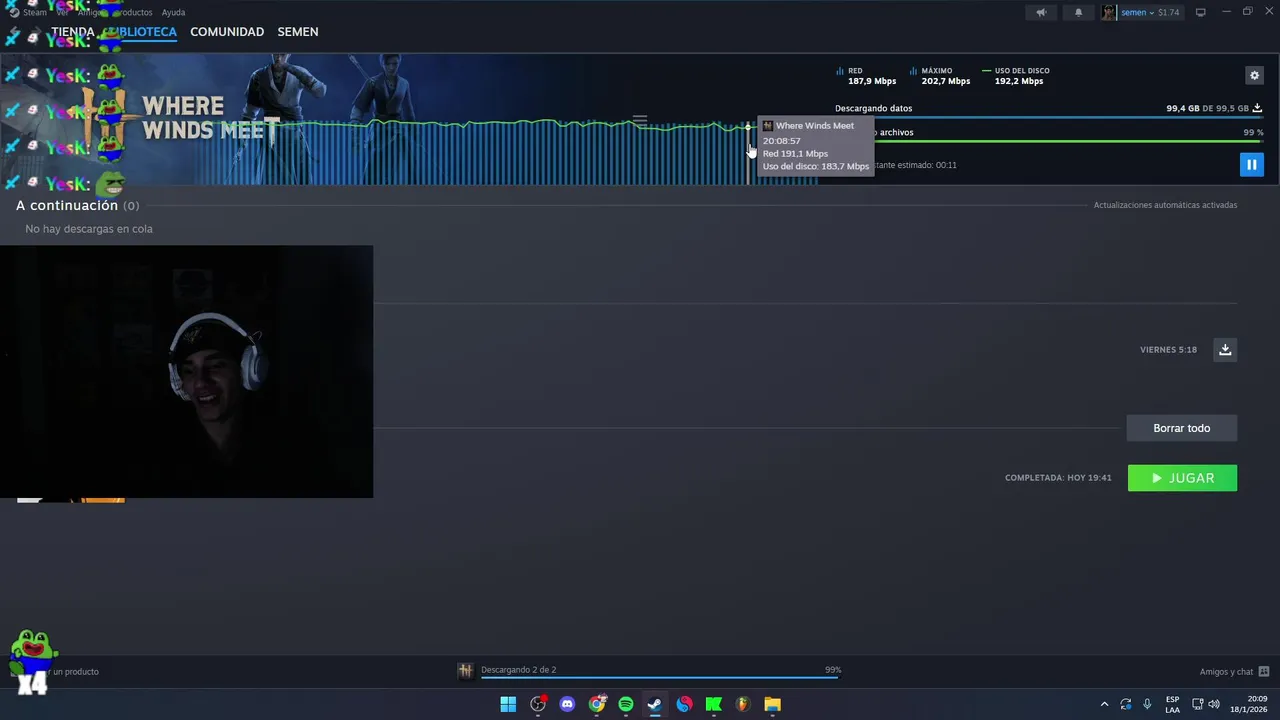Click the Borrar todo button
Viewport: 1280px width, 720px height.
click(x=1181, y=428)
